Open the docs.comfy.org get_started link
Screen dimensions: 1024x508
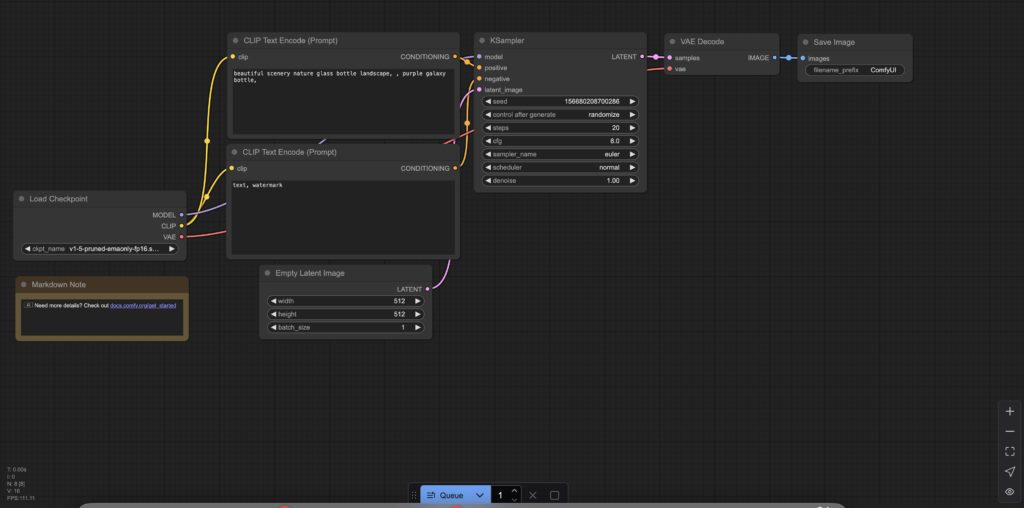click(x=143, y=305)
